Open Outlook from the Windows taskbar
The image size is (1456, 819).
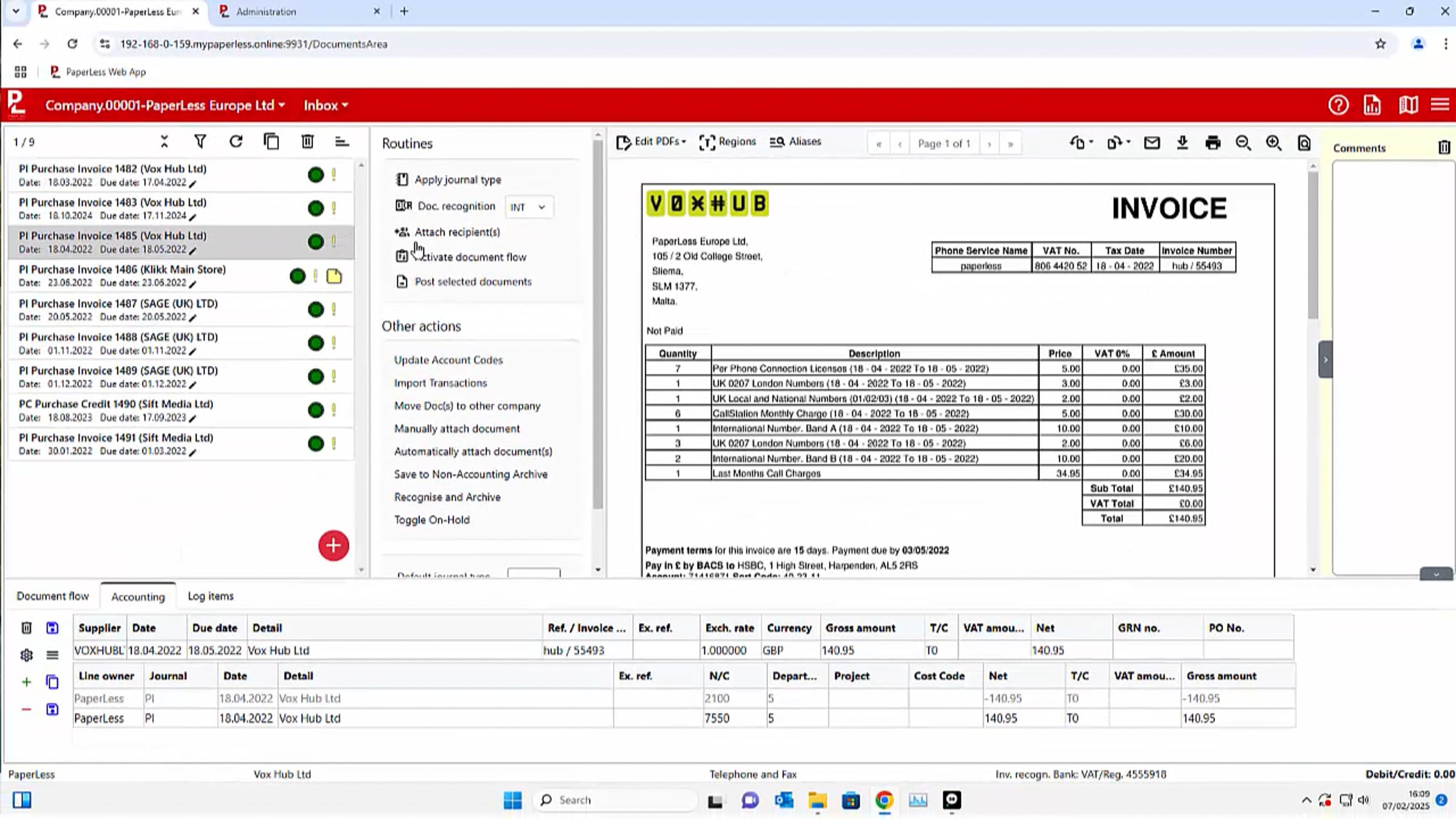point(783,800)
